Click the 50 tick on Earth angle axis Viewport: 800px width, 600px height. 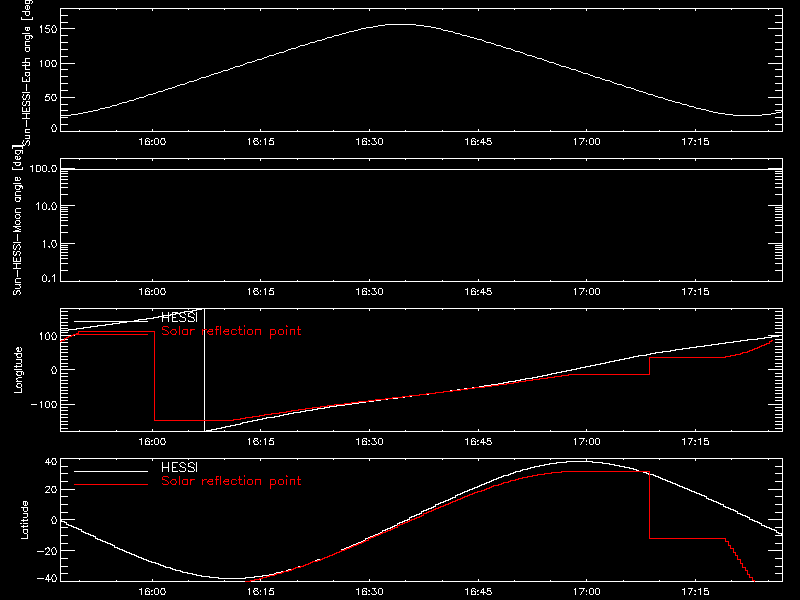click(x=51, y=97)
